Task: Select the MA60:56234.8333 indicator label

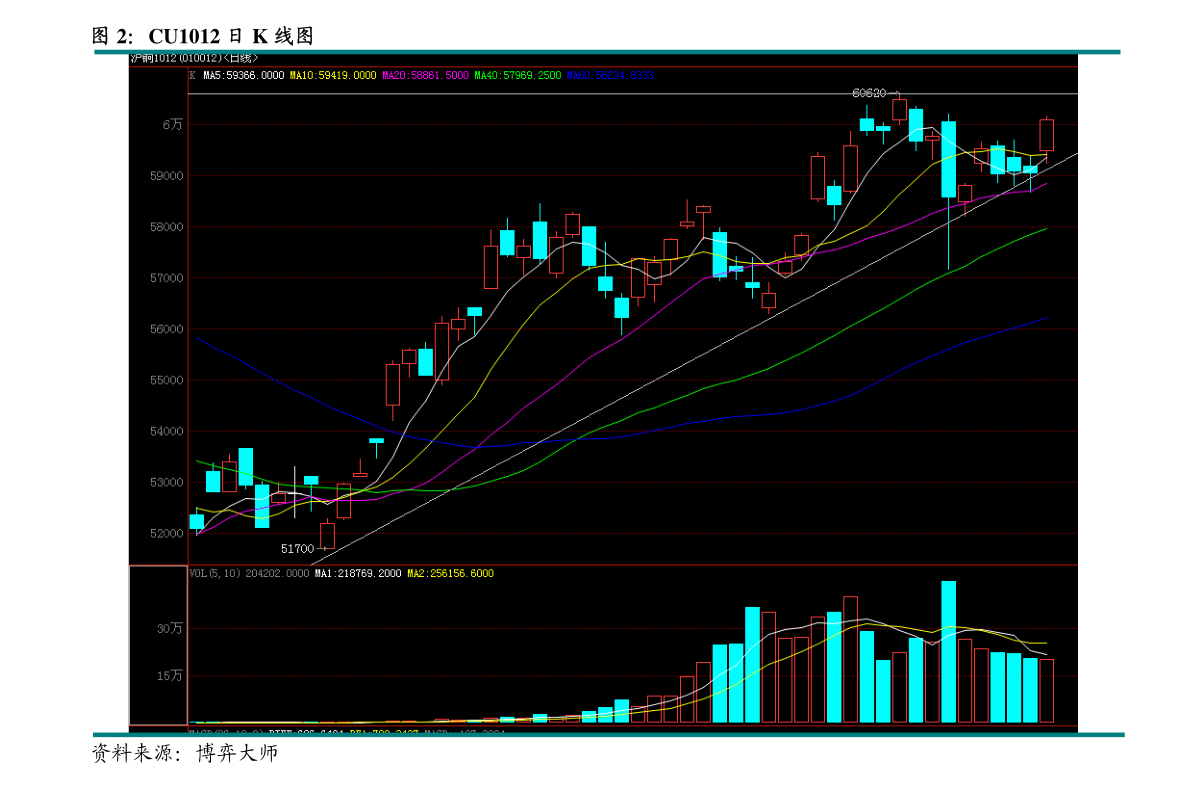Action: coord(611,75)
